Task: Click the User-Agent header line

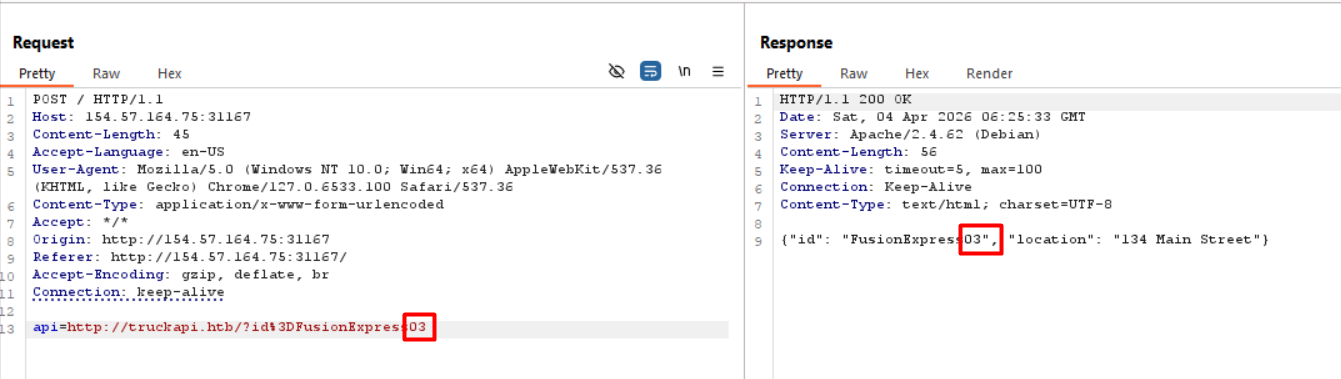Action: tap(347, 178)
